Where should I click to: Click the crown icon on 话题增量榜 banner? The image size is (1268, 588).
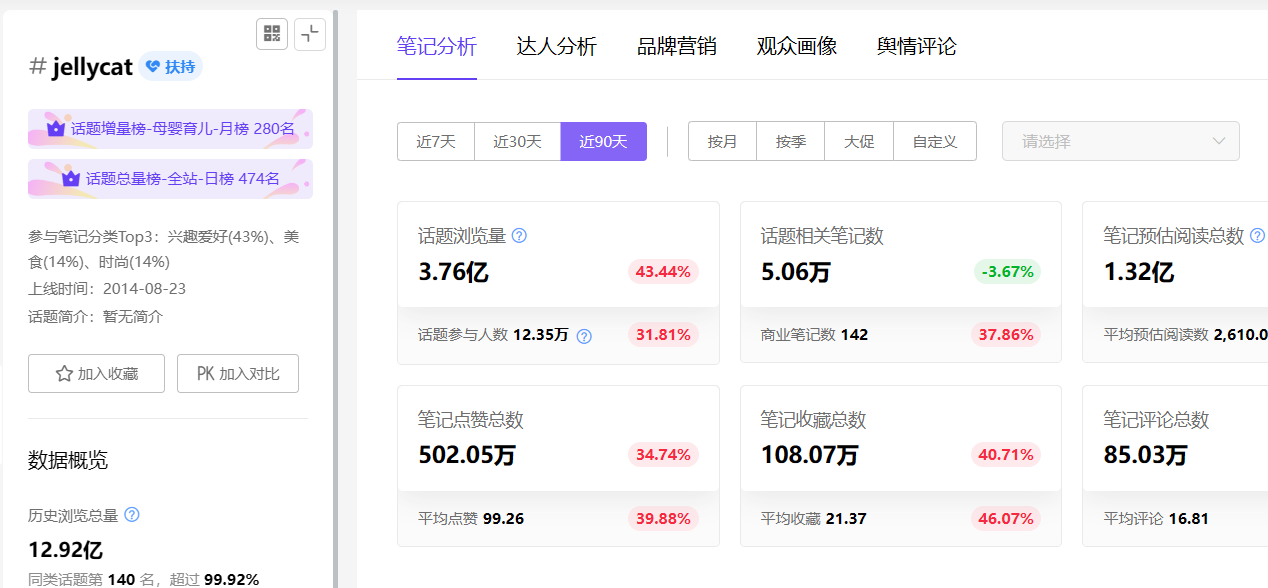(56, 128)
